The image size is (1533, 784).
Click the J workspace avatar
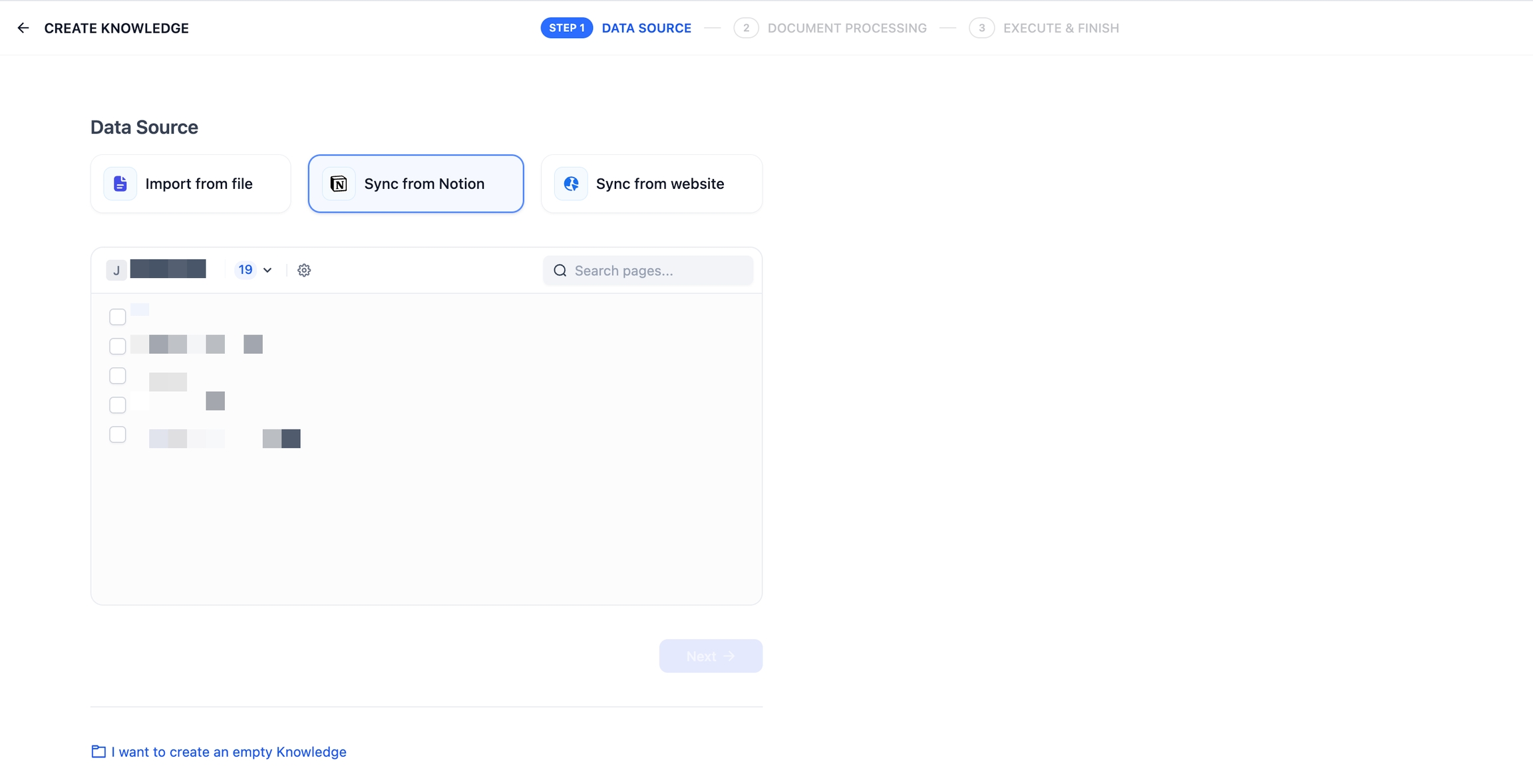(x=116, y=270)
